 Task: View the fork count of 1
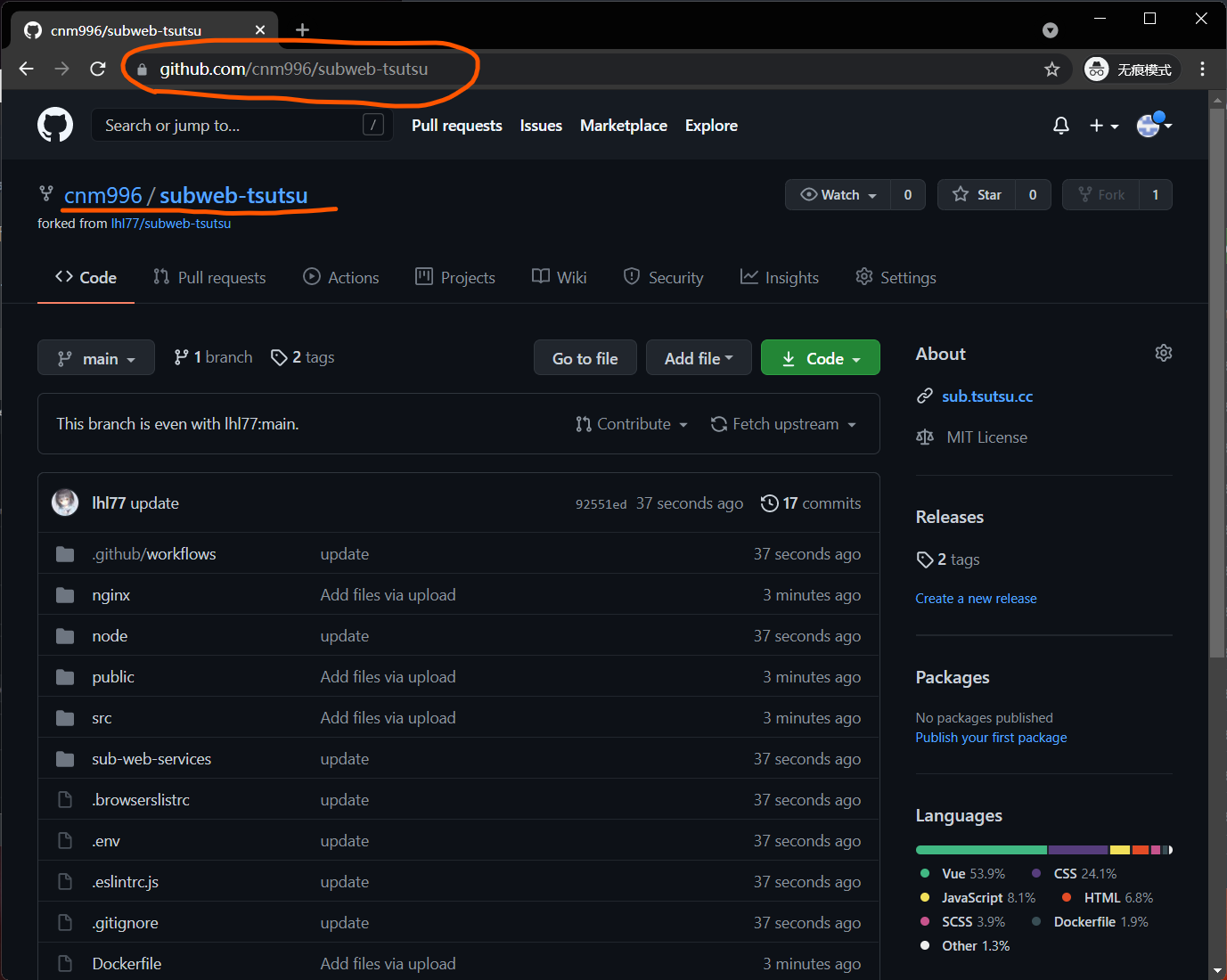[1156, 194]
